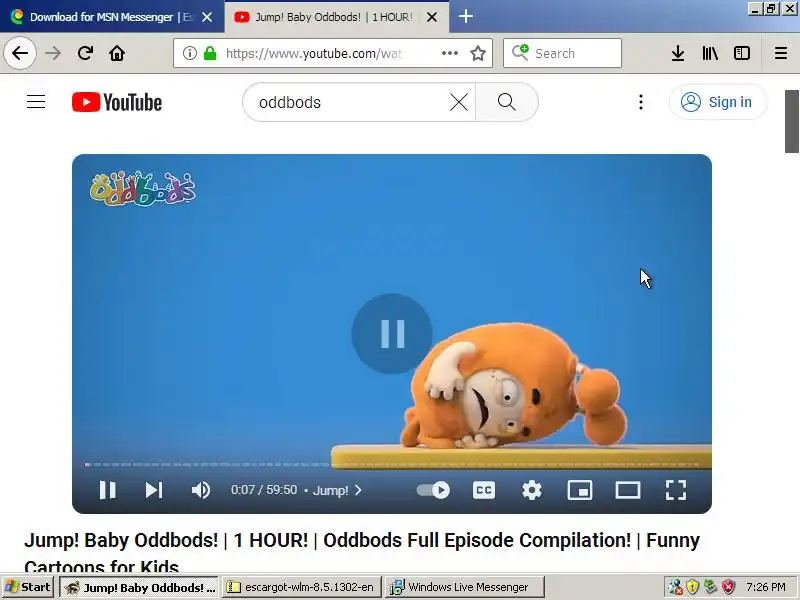
Task: Reload the current page
Action: coord(85,53)
